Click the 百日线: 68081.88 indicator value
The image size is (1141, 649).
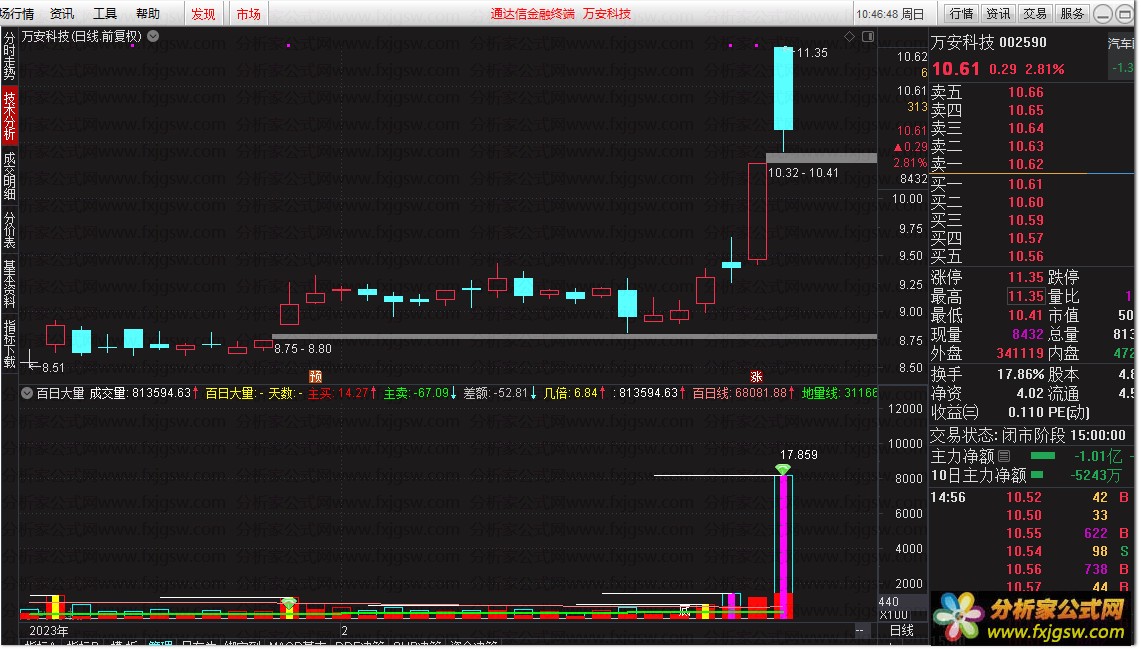(x=743, y=393)
